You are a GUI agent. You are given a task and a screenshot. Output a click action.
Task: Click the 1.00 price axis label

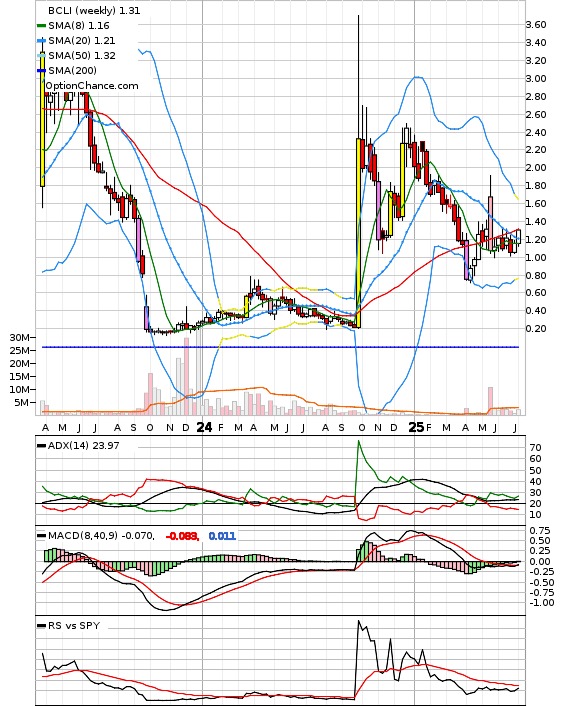[536, 258]
